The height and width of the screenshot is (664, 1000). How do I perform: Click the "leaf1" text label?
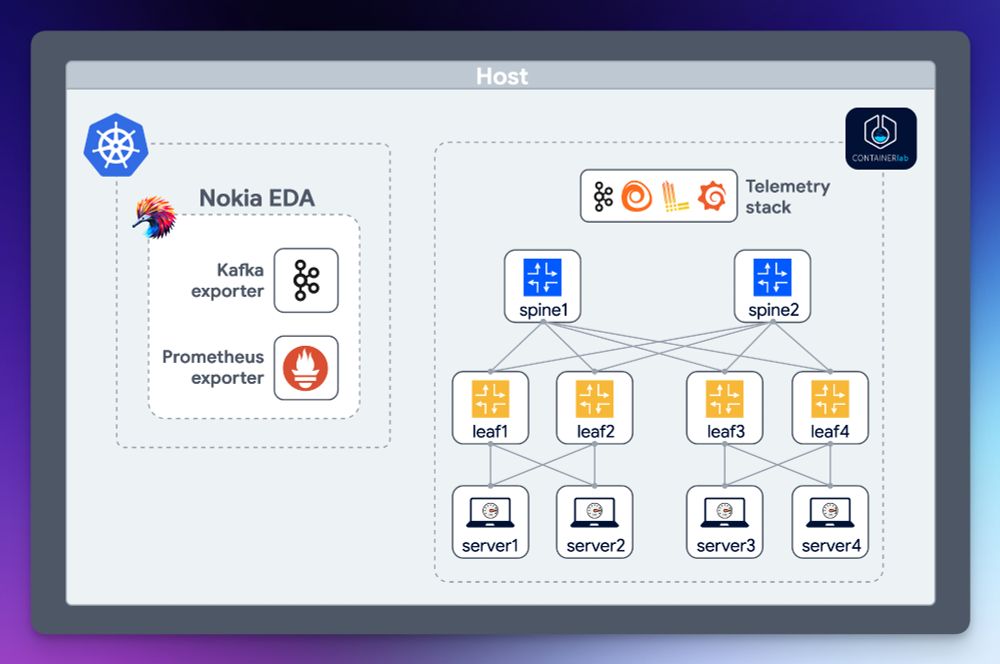click(490, 432)
